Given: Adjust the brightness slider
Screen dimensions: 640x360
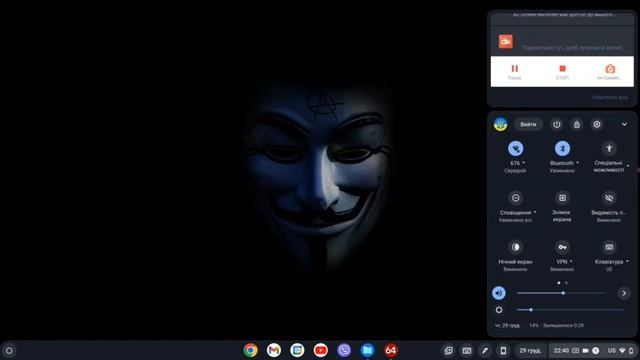Looking at the screenshot, I should click(570, 310).
